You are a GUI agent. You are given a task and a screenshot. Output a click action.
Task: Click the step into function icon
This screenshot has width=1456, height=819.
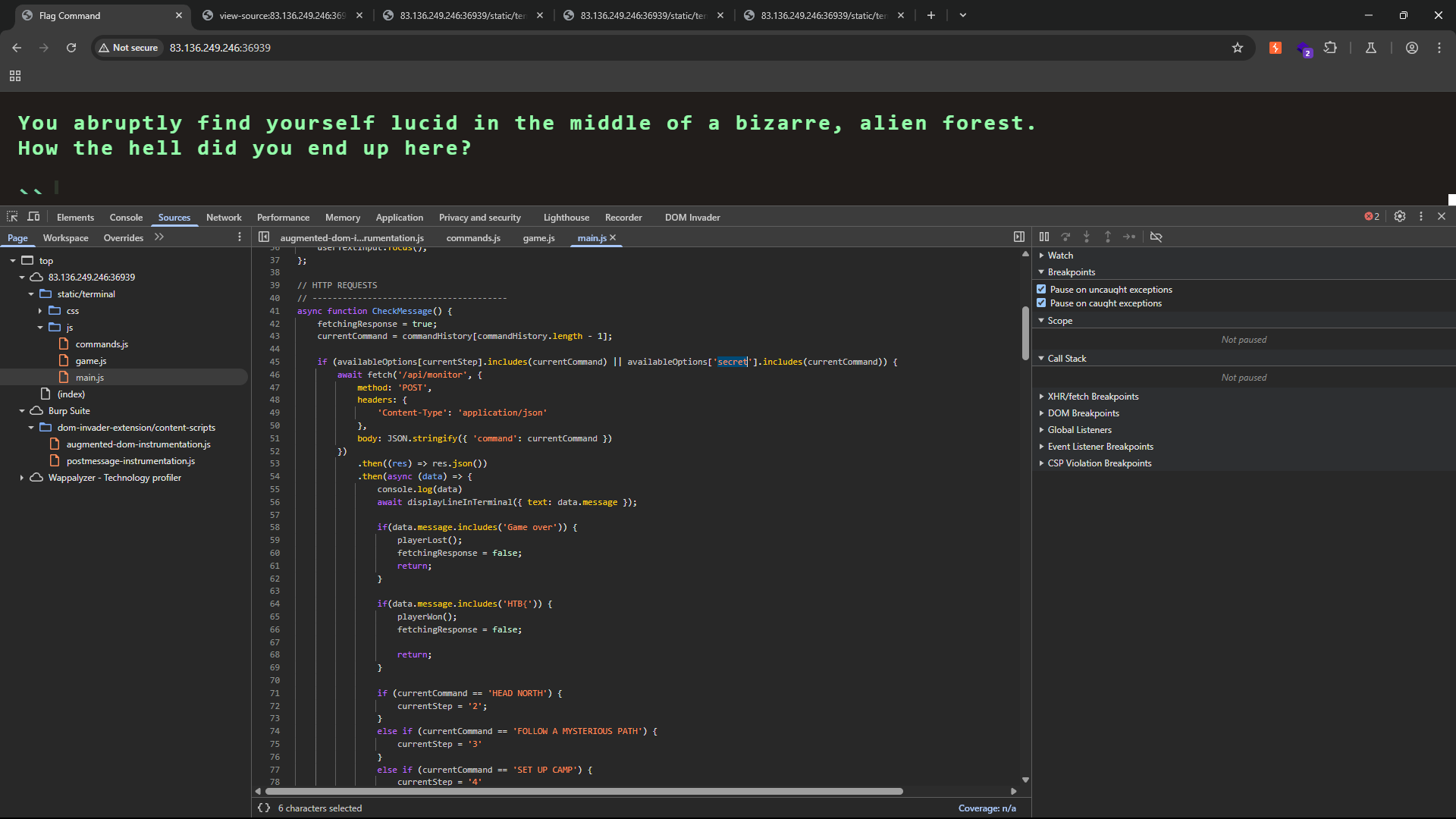pyautogui.click(x=1087, y=237)
